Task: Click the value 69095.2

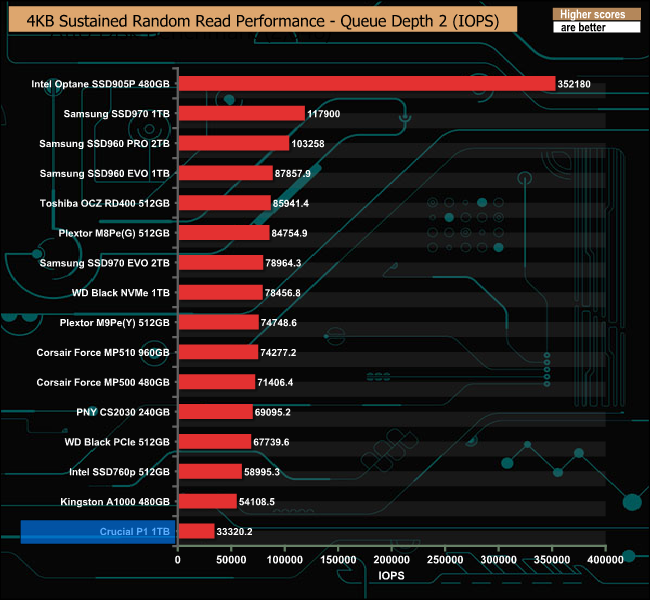Action: [272, 412]
